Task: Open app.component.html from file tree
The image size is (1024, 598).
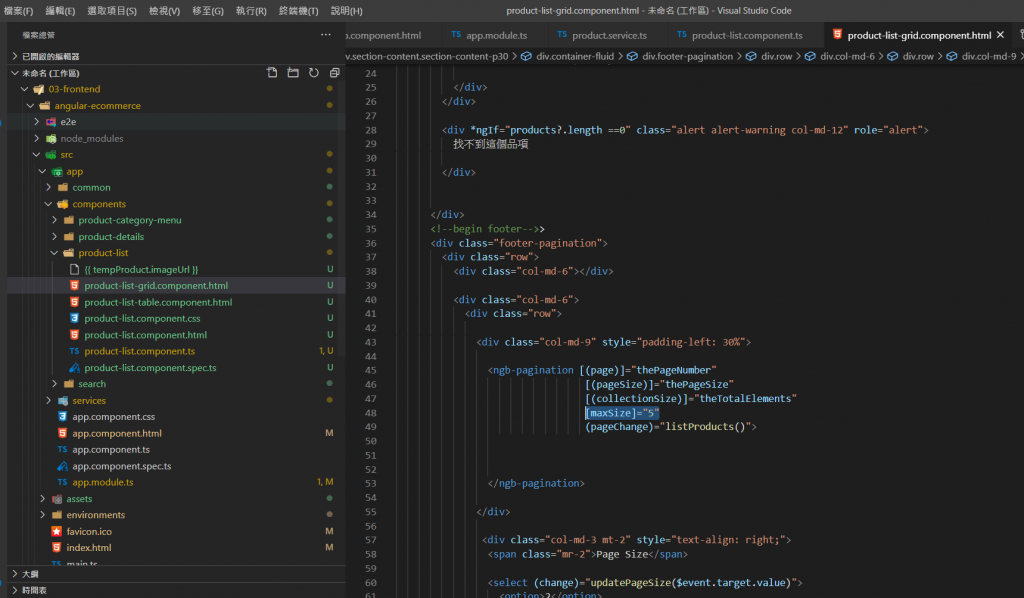Action: [x=116, y=433]
